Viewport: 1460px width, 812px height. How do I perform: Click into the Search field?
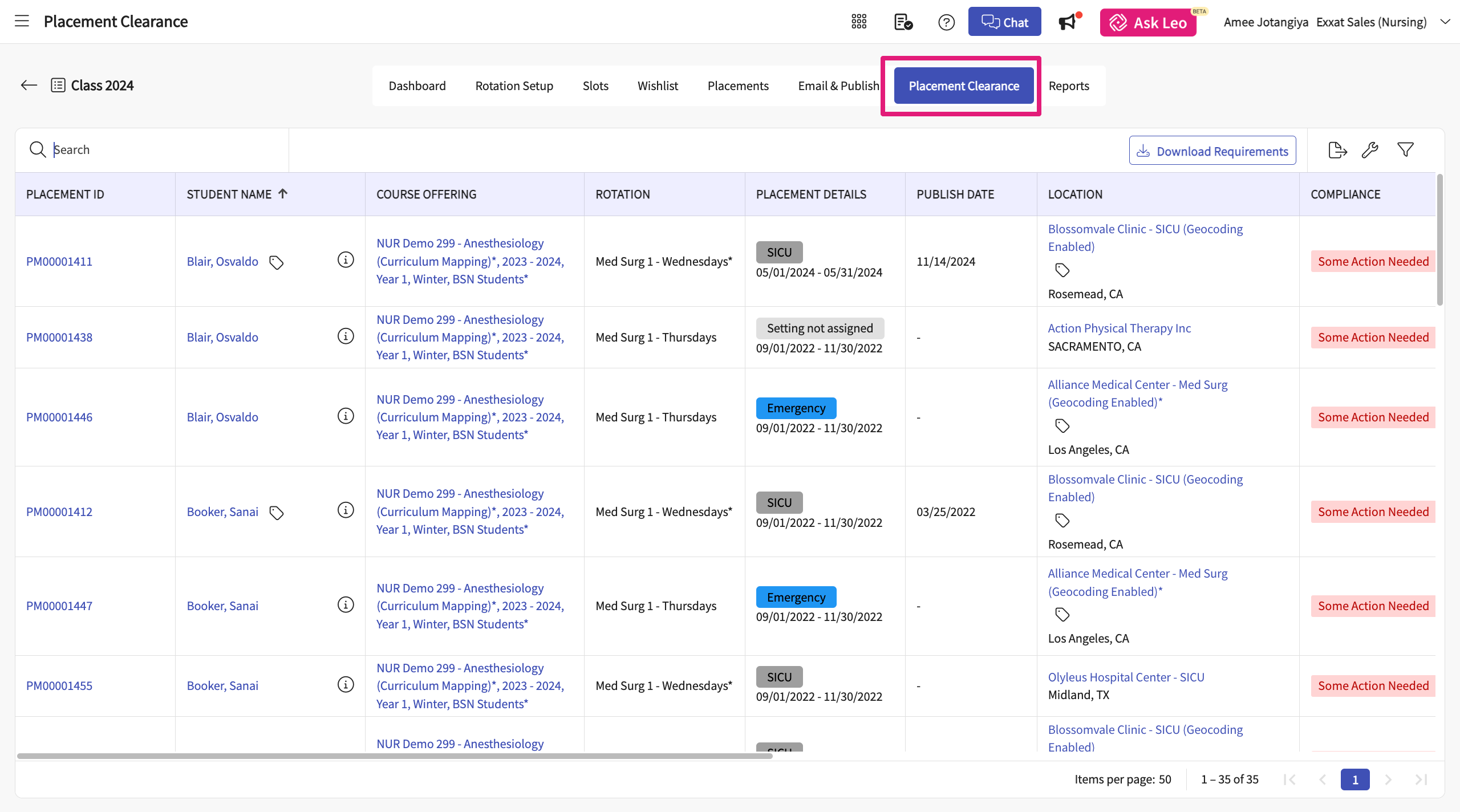165,150
